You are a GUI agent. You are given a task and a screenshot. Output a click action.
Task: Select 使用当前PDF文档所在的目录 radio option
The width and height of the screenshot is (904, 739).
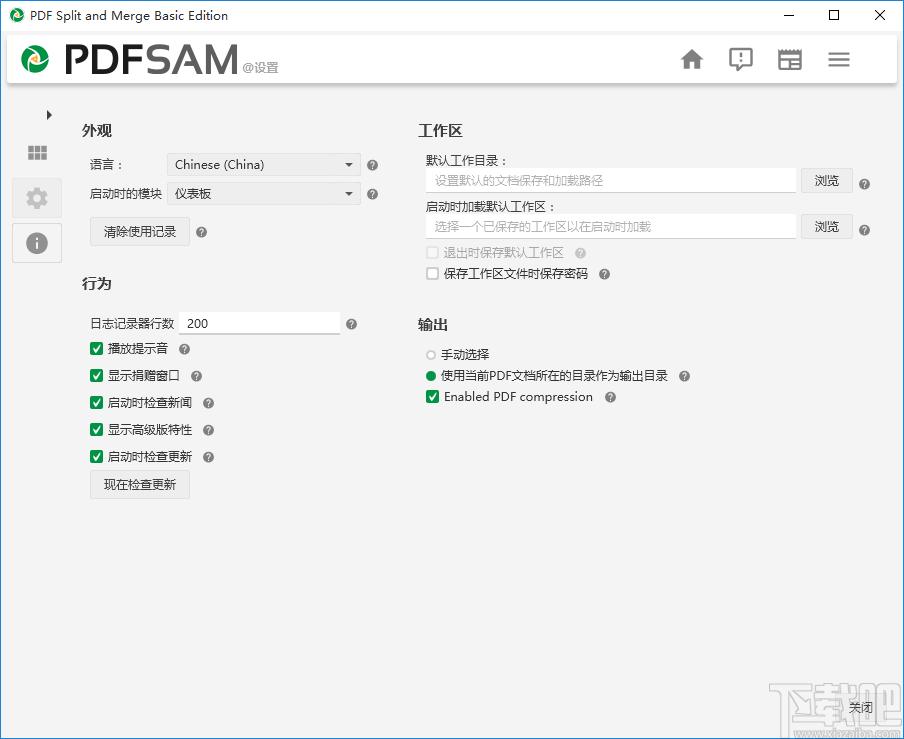pyautogui.click(x=431, y=376)
